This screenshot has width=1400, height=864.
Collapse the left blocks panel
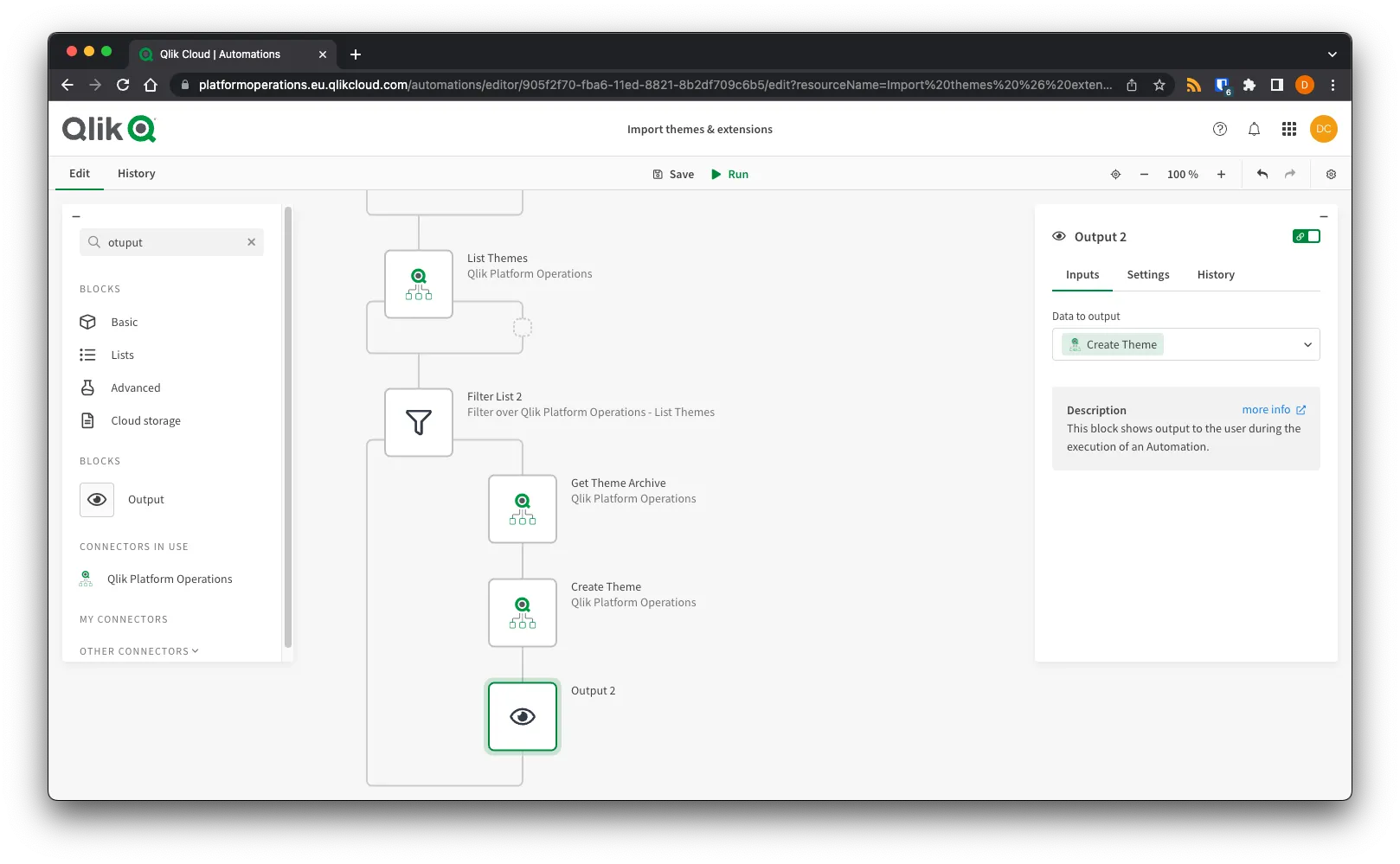[76, 216]
